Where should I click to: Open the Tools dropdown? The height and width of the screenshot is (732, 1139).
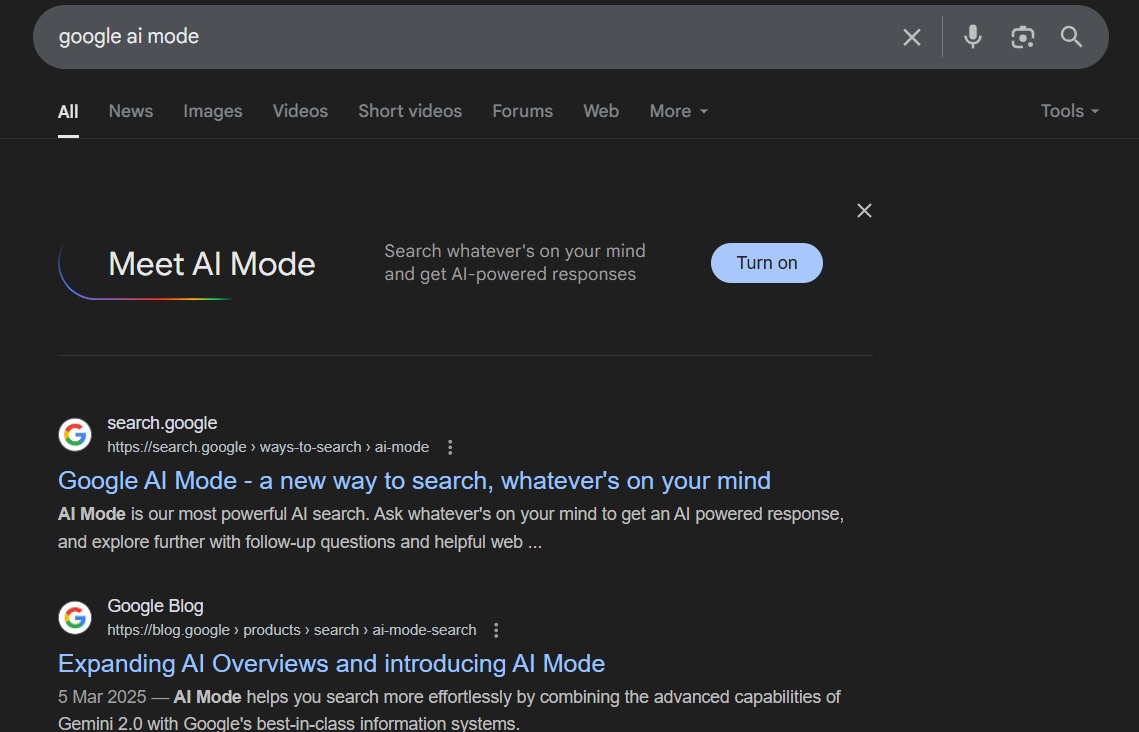(1069, 111)
